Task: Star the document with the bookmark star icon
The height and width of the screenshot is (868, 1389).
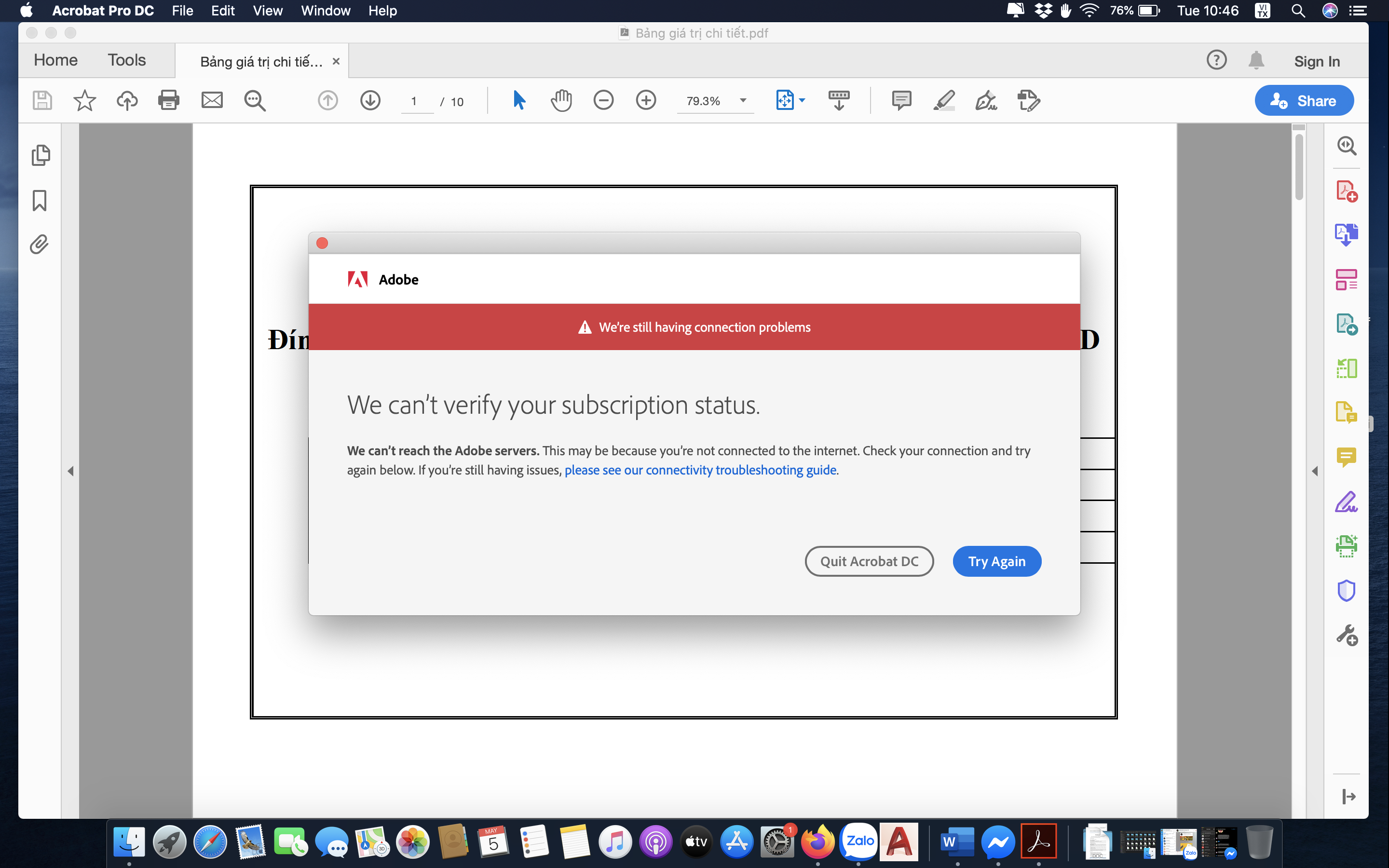Action: (x=84, y=100)
